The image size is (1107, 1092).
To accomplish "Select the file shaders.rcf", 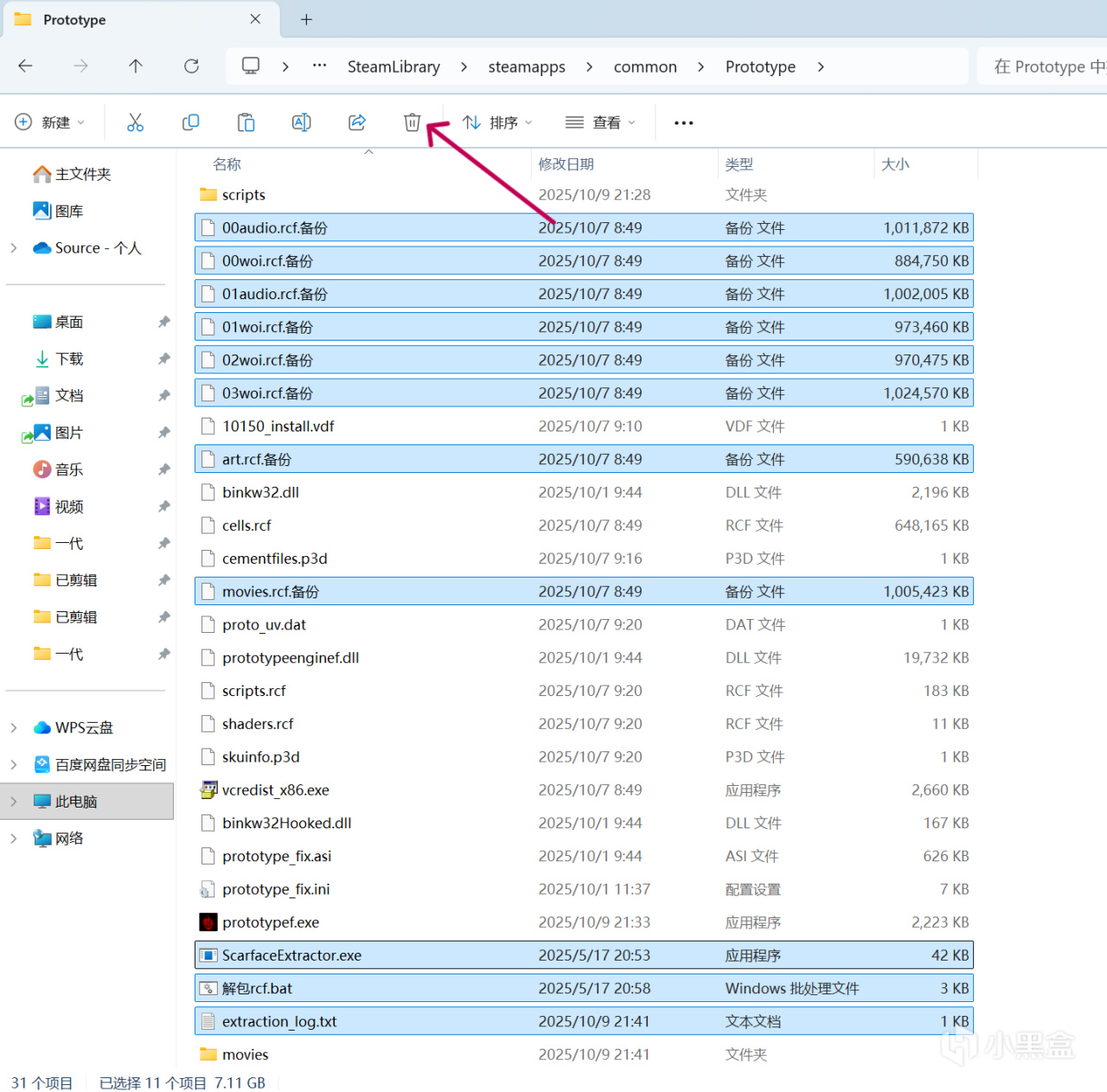I will [x=584, y=724].
